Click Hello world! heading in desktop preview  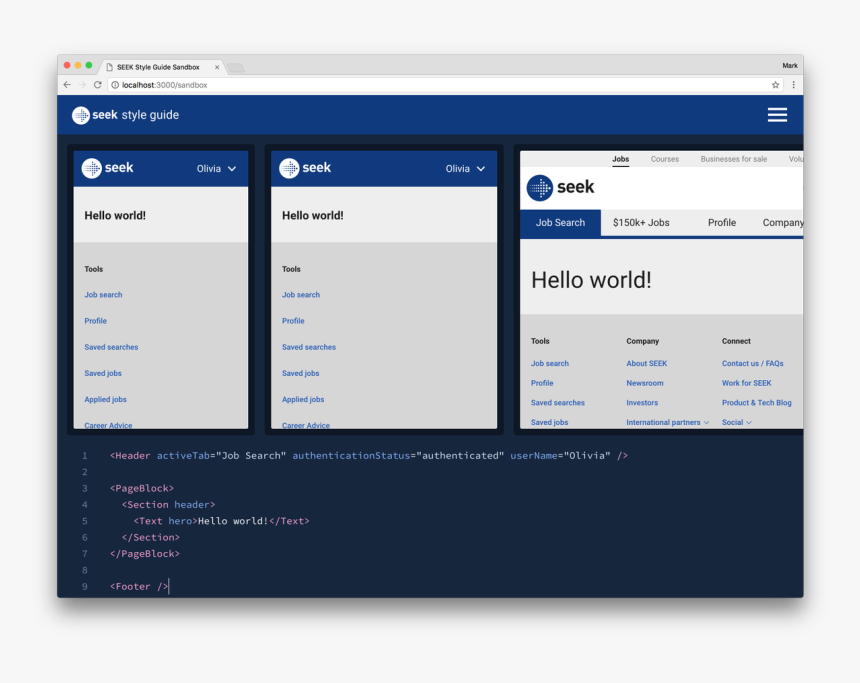point(591,280)
